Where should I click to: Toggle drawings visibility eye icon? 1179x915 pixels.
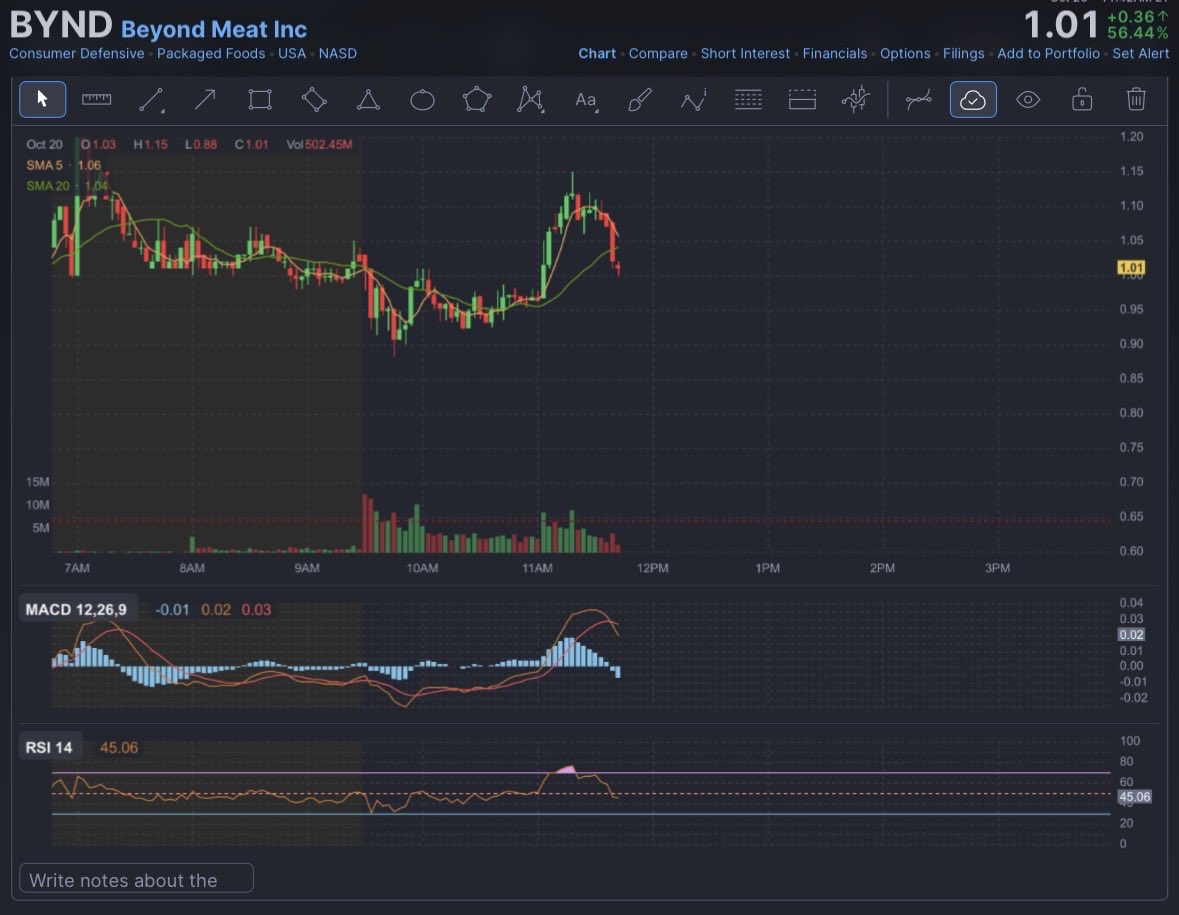coord(1028,99)
